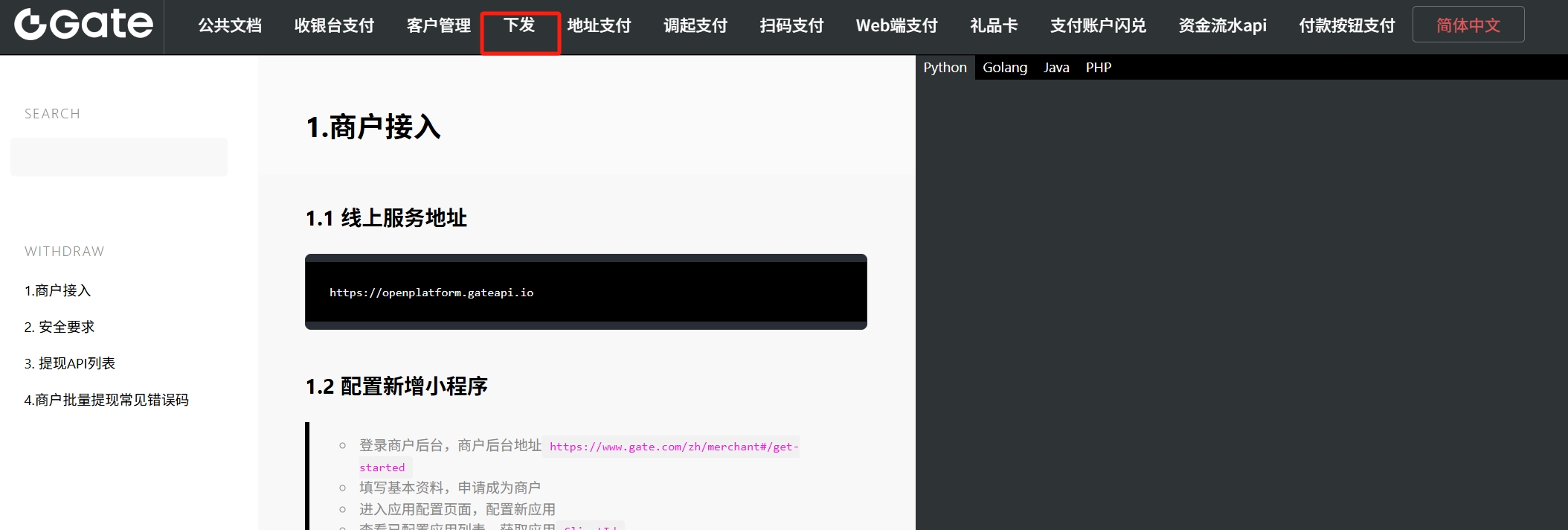
Task: Open the 公共文档 menu item
Action: (x=230, y=26)
